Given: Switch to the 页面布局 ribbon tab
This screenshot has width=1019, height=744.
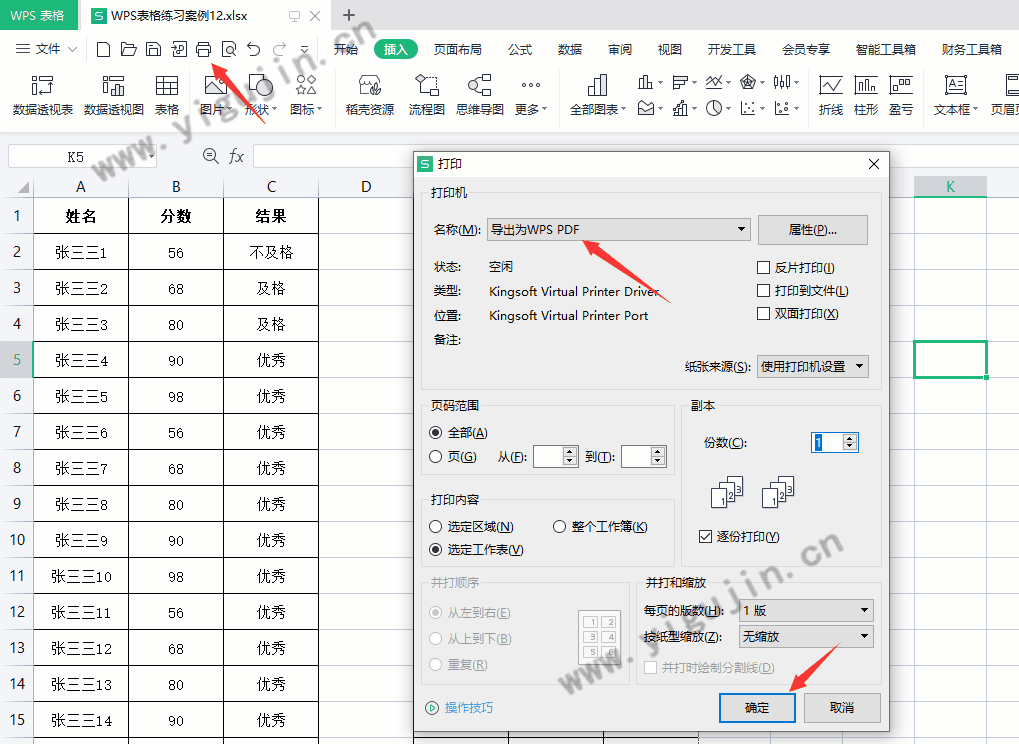Looking at the screenshot, I should 458,49.
